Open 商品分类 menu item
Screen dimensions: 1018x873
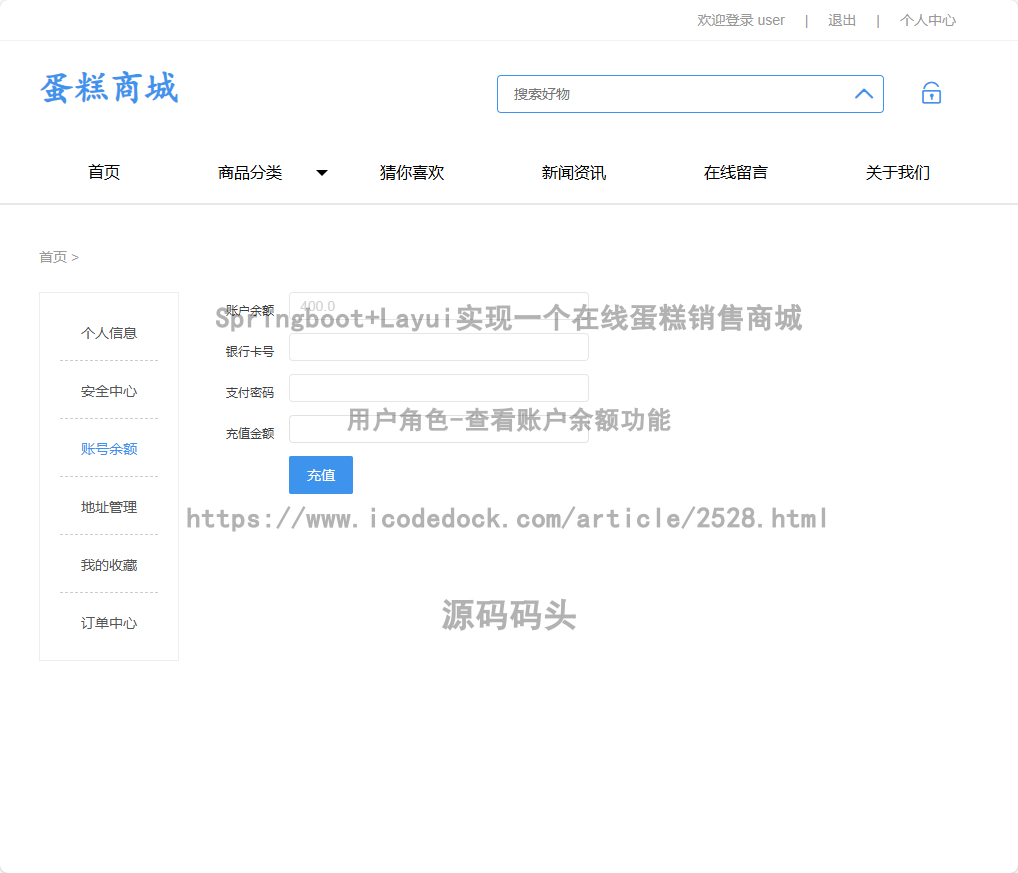tap(250, 173)
